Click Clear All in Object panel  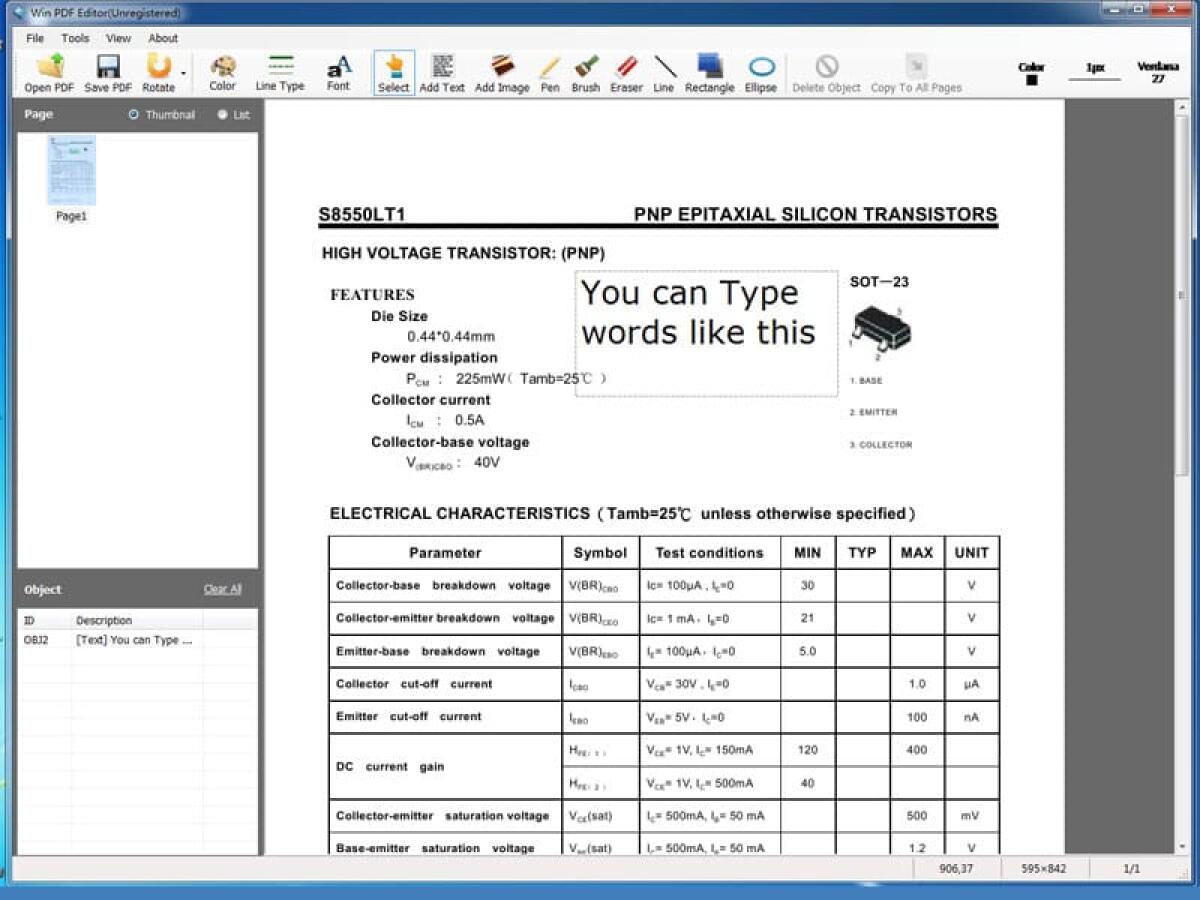pos(222,589)
